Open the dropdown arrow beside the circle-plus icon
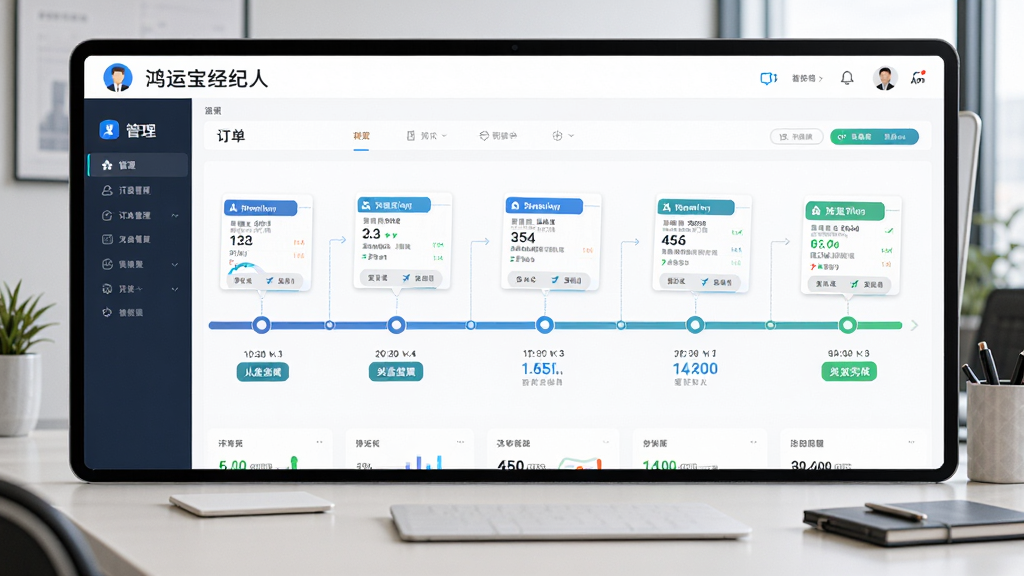 click(x=571, y=136)
